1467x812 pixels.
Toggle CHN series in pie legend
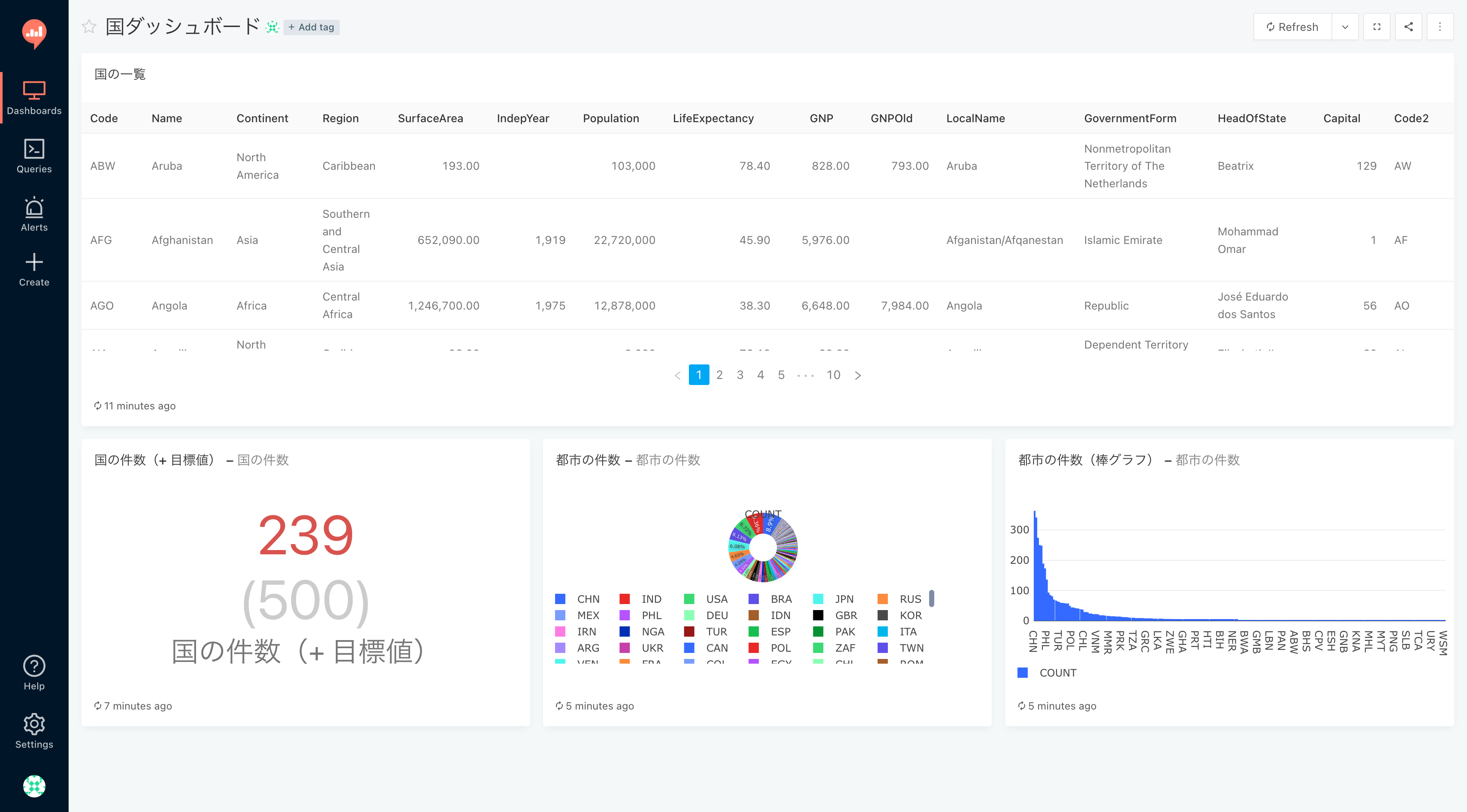pyautogui.click(x=588, y=599)
